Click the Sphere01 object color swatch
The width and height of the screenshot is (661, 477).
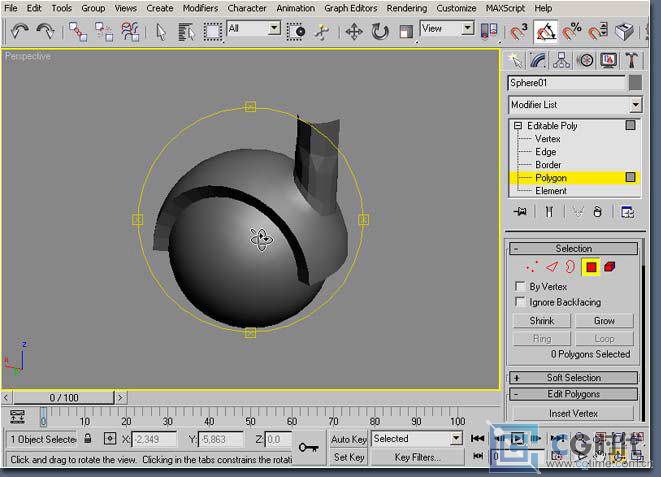[635, 83]
